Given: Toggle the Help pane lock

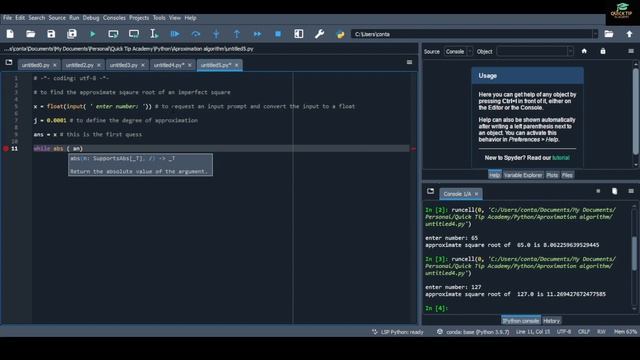Looking at the screenshot, I should point(603,51).
